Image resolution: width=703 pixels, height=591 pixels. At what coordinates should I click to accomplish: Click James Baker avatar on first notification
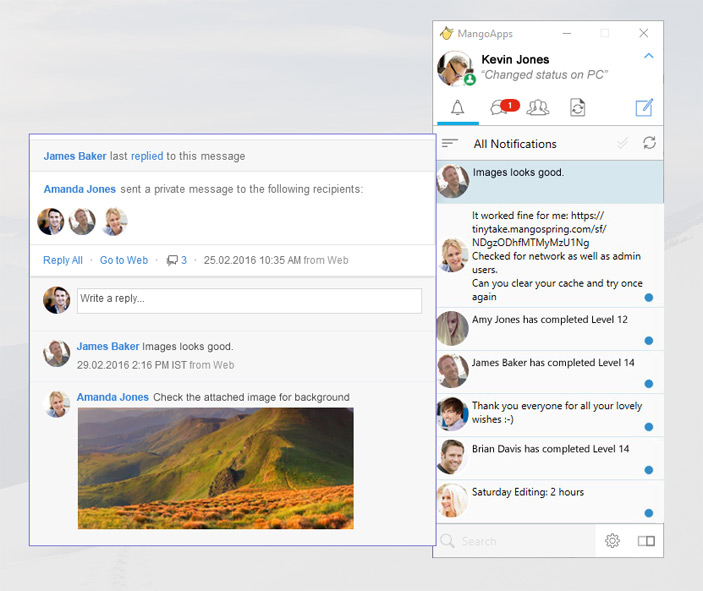pos(453,181)
